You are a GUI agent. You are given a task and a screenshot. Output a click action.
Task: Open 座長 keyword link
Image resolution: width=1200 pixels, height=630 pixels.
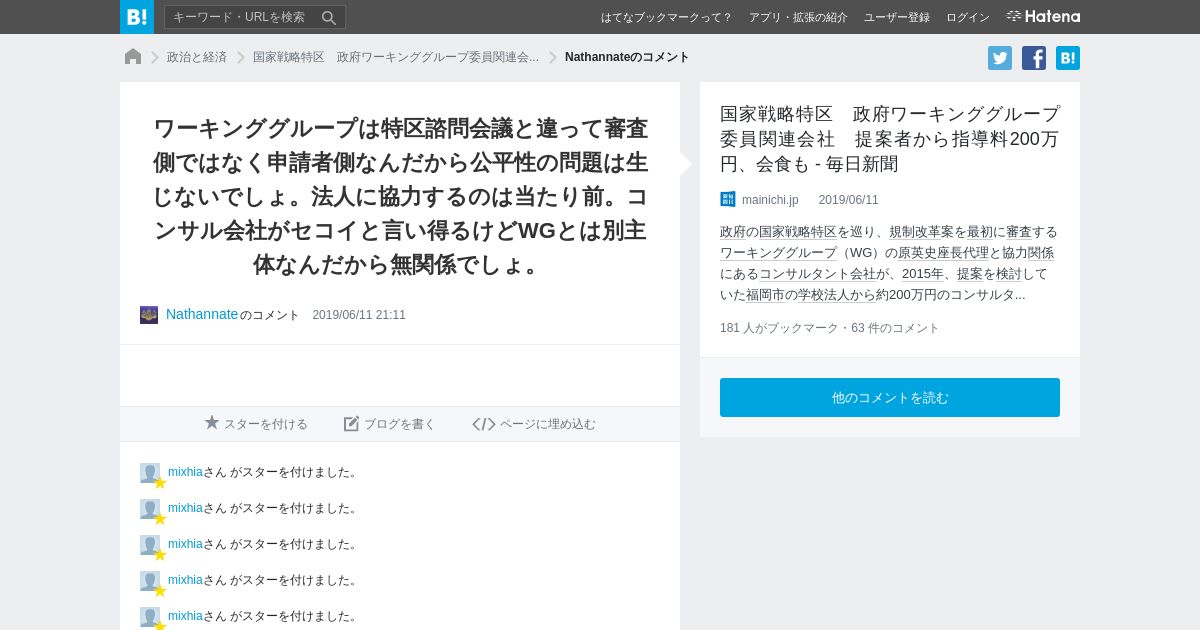(x=950, y=253)
